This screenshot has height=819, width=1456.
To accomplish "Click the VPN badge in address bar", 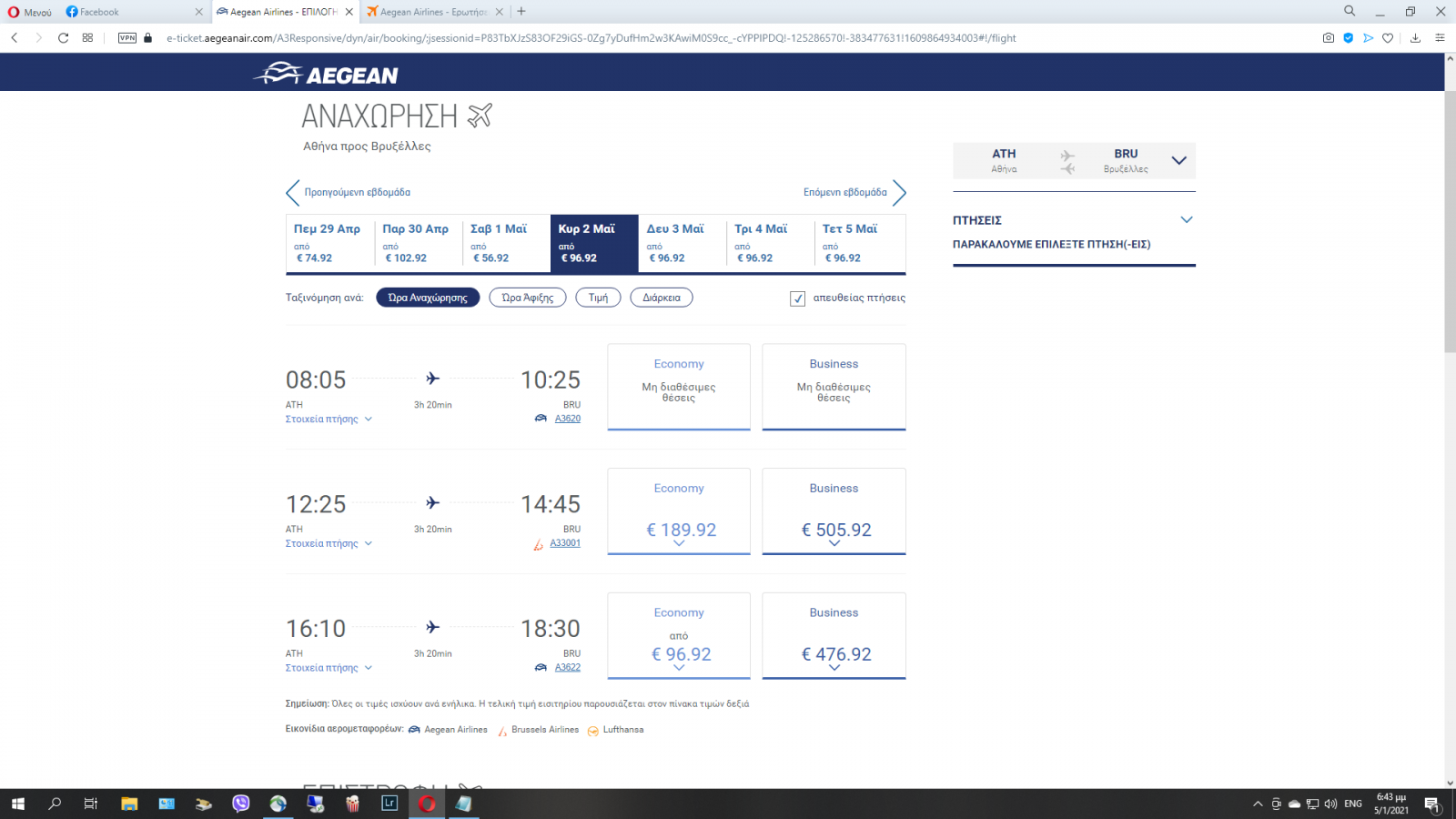I will click(x=127, y=38).
